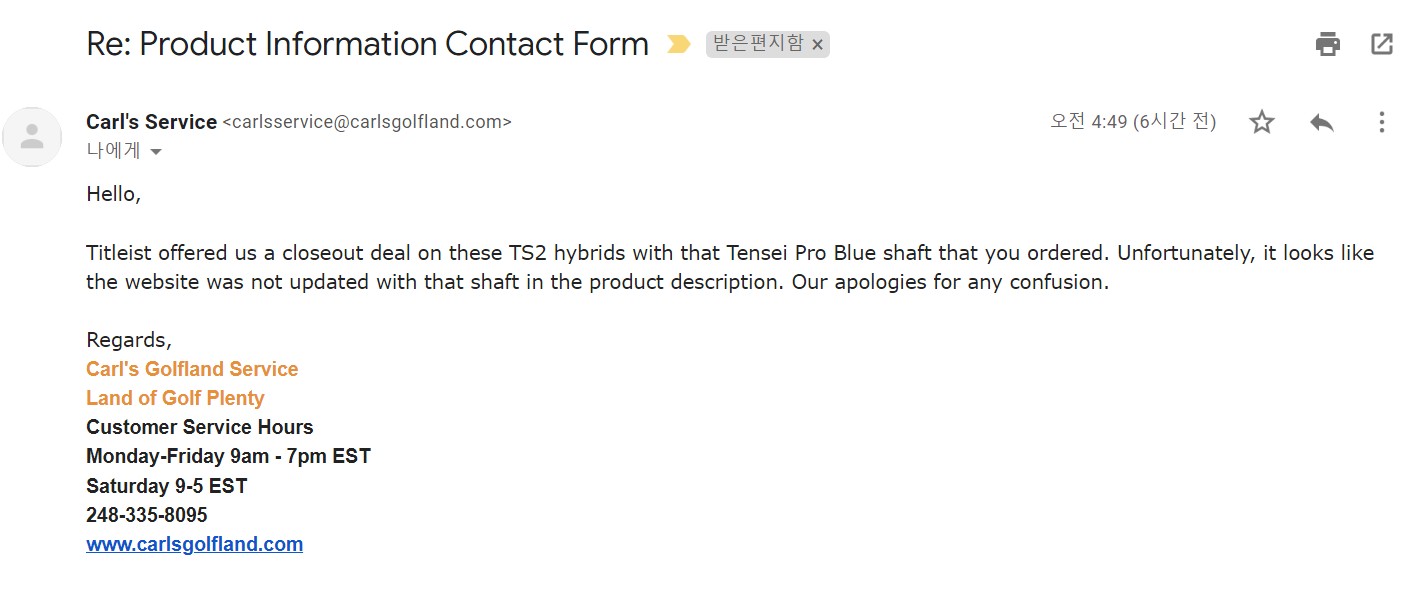The width and height of the screenshot is (1418, 592).
Task: Click the 받은편지함 inbox label
Action: click(757, 44)
